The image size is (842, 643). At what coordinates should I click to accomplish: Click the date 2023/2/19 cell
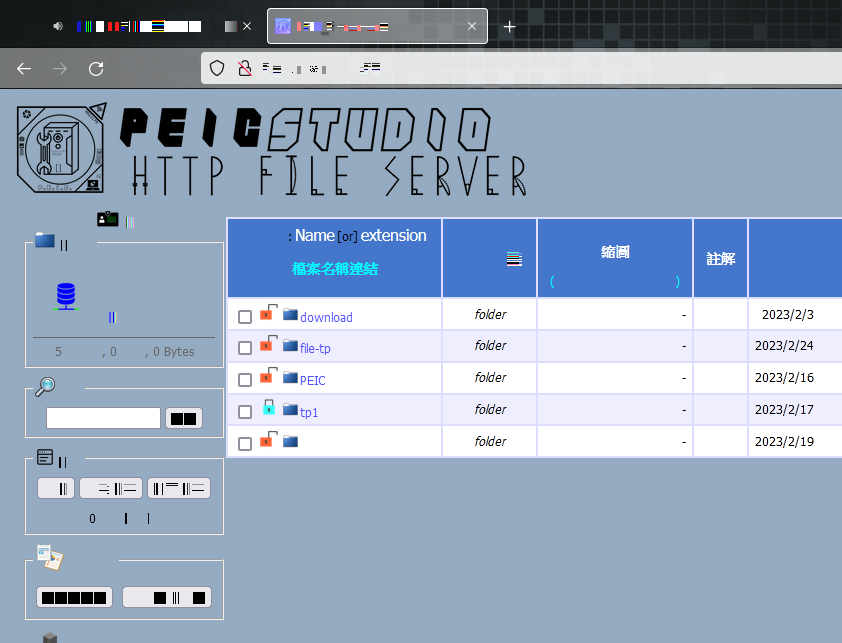pos(784,442)
